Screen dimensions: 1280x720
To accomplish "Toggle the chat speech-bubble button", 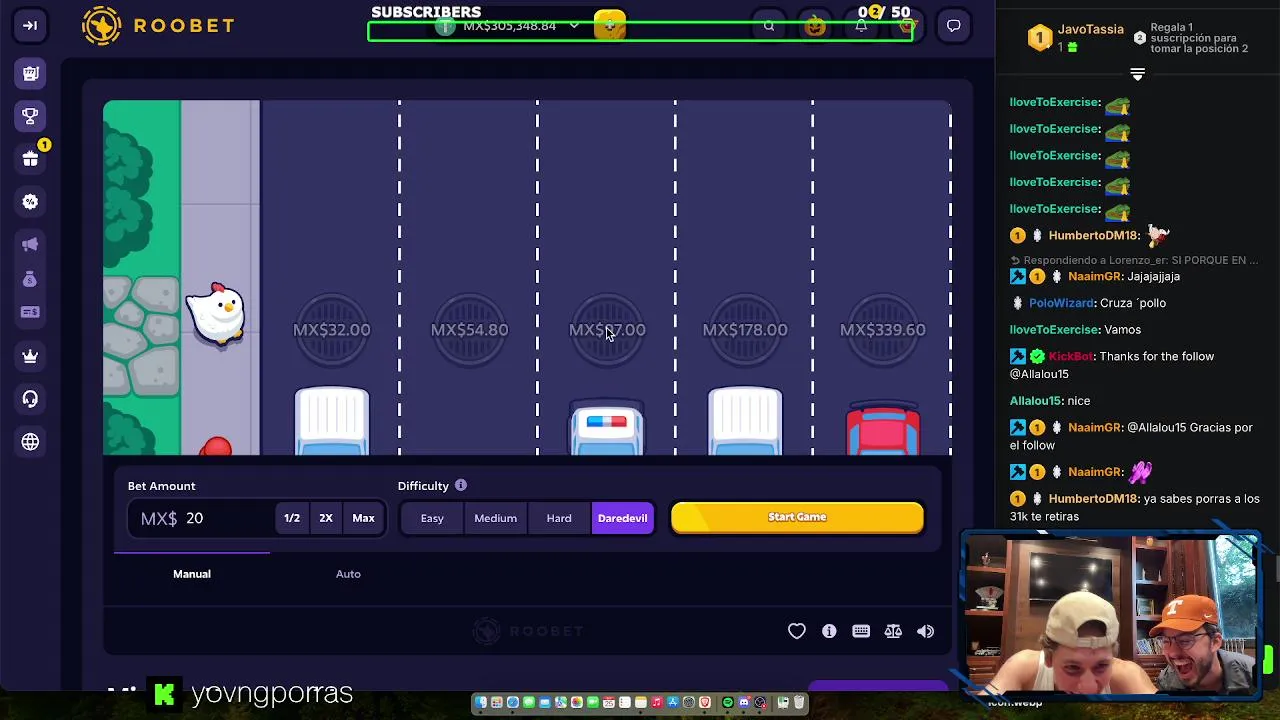I will 954,26.
